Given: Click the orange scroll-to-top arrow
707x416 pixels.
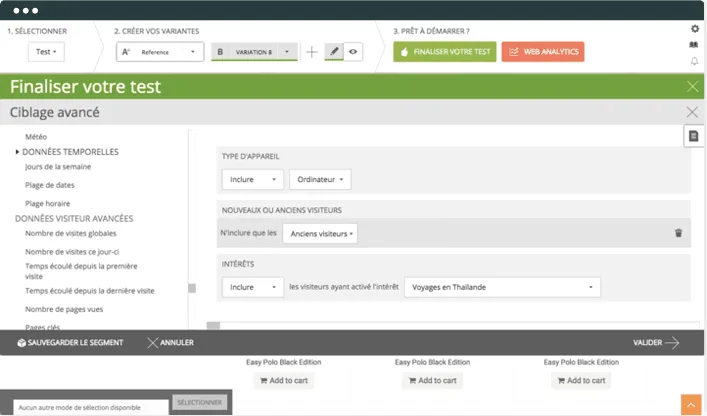Looking at the screenshot, I should tap(691, 405).
